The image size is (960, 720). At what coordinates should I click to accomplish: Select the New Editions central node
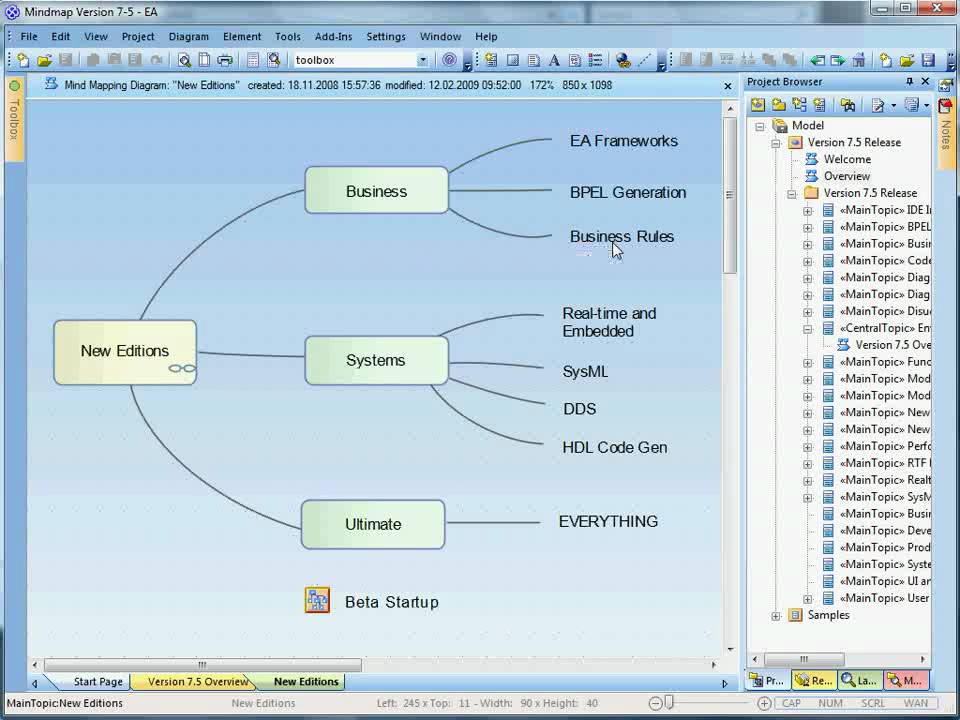click(x=125, y=352)
